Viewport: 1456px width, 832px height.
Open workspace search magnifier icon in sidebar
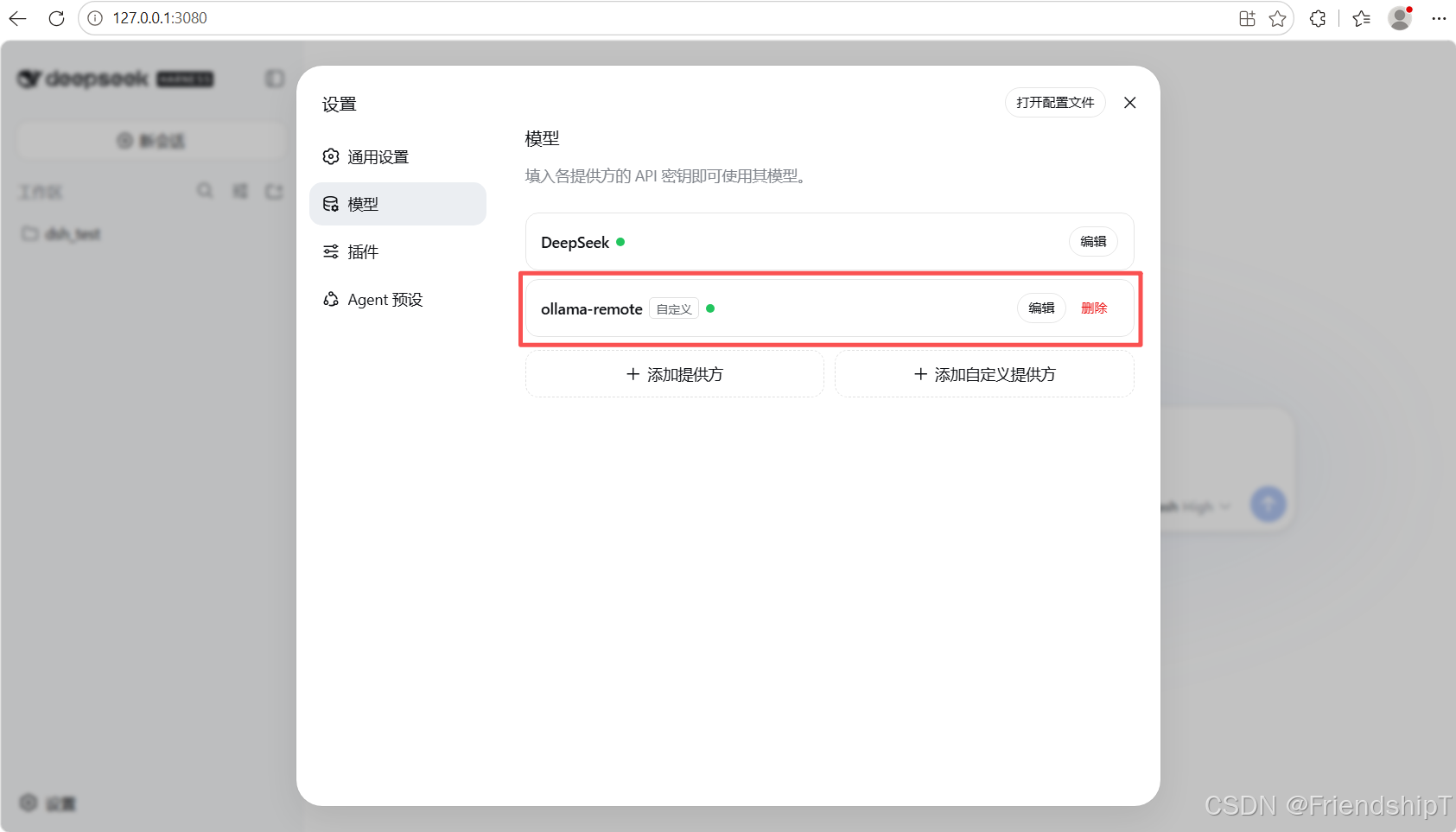pyautogui.click(x=205, y=190)
